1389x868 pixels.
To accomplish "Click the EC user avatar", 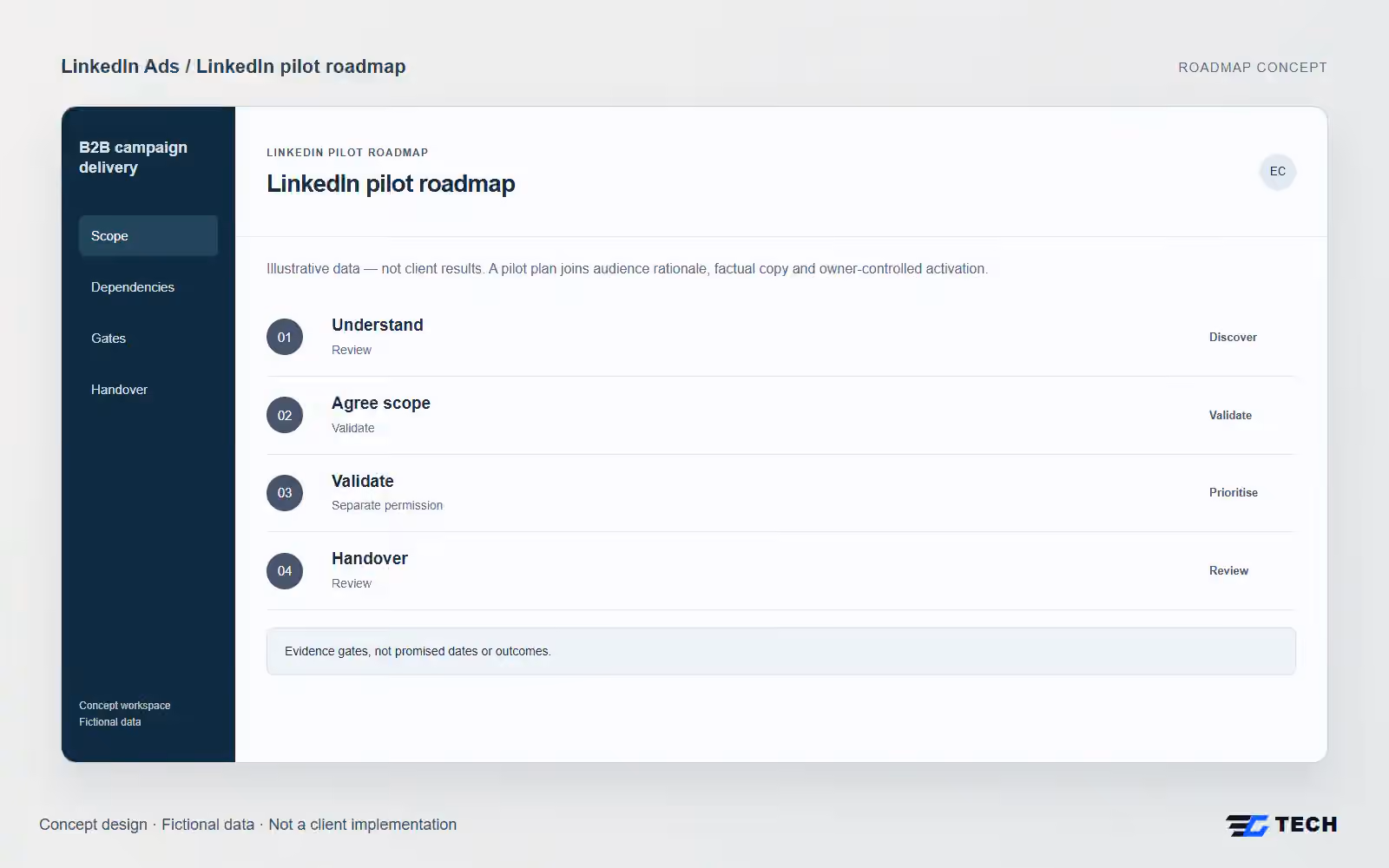I will pyautogui.click(x=1278, y=172).
